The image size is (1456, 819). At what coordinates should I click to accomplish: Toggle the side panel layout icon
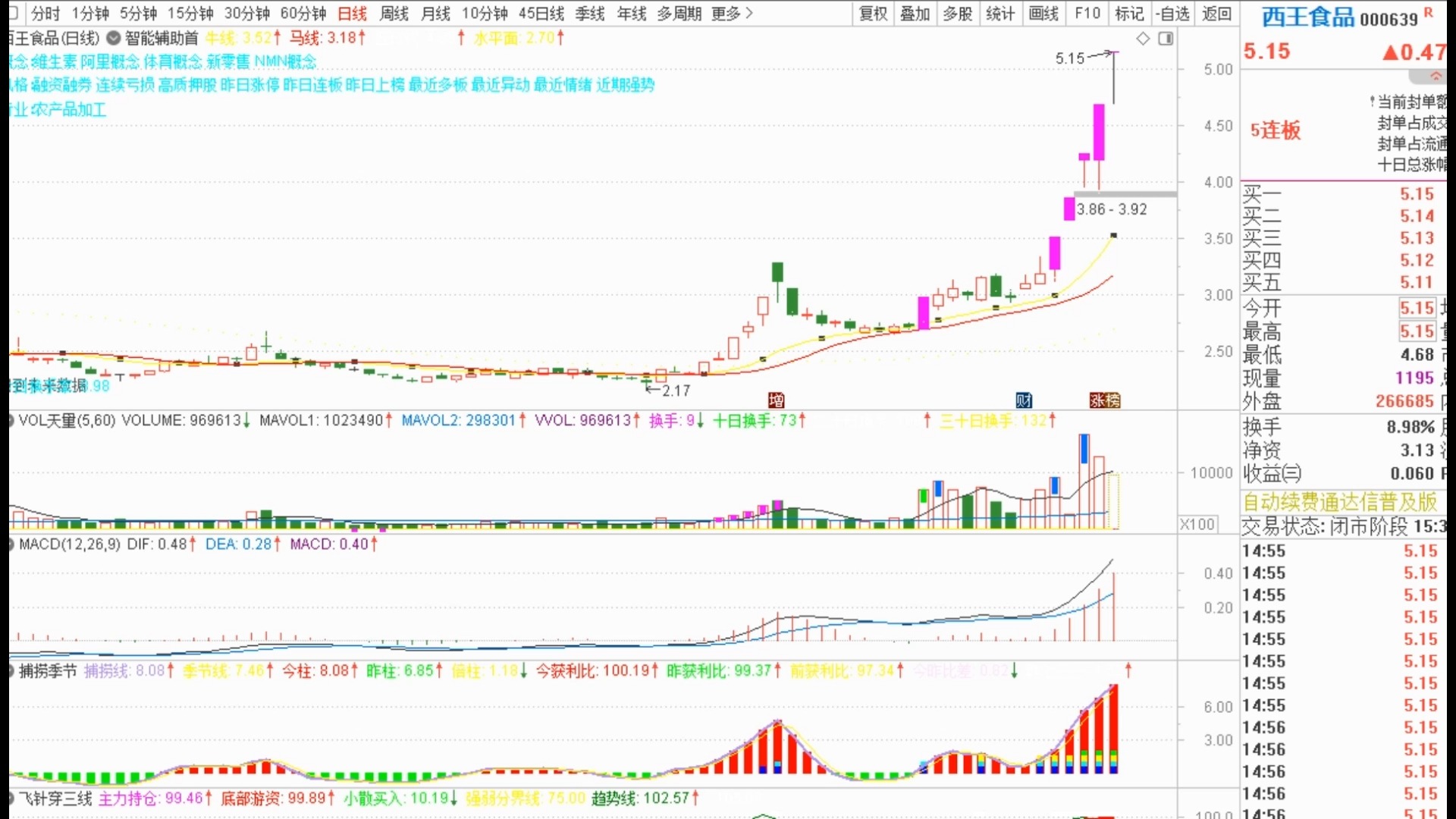click(x=1166, y=39)
